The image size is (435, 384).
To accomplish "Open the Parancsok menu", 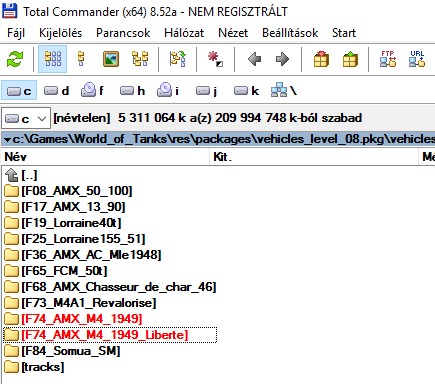I will (x=123, y=33).
